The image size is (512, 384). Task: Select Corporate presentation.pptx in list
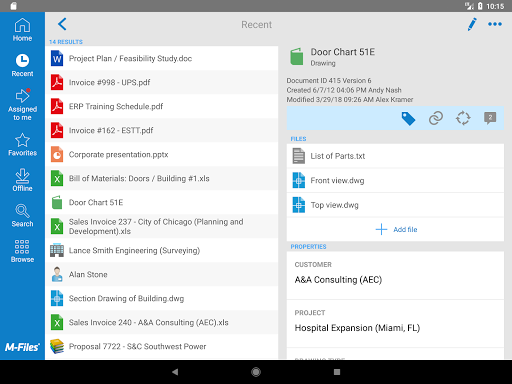pyautogui.click(x=162, y=154)
